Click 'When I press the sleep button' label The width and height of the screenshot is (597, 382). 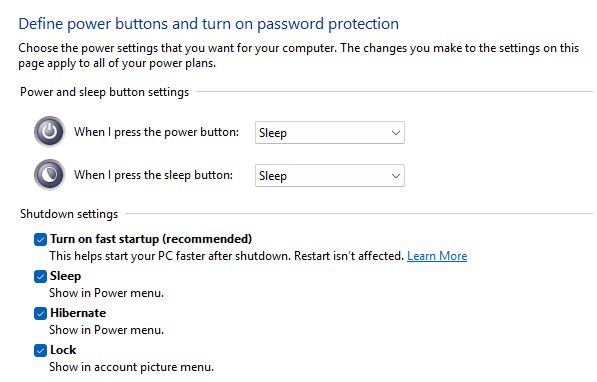[153, 175]
